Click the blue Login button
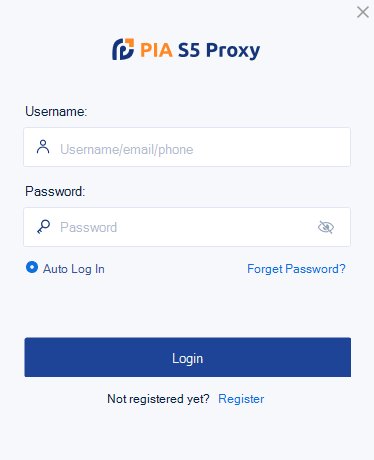Viewport: 374px width, 460px height. [188, 357]
